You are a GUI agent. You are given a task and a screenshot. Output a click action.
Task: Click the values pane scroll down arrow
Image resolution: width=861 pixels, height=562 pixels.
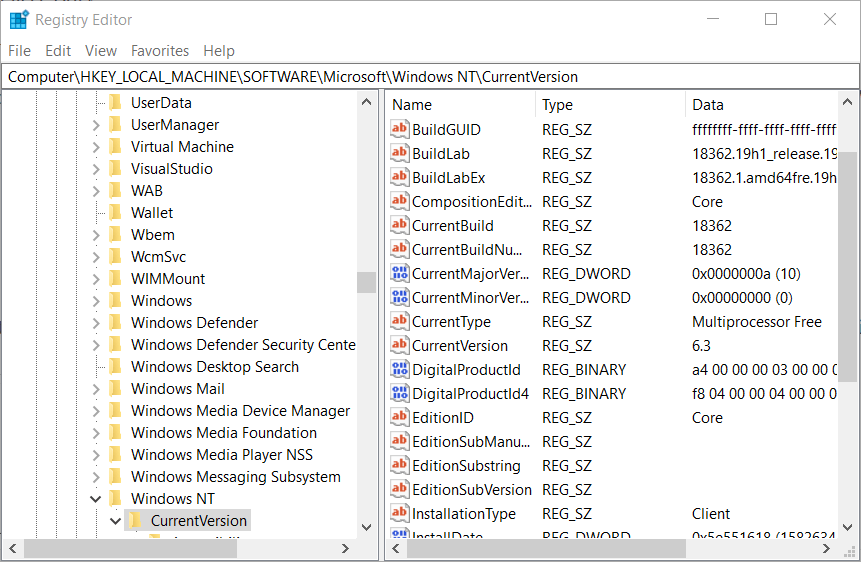pyautogui.click(x=847, y=527)
